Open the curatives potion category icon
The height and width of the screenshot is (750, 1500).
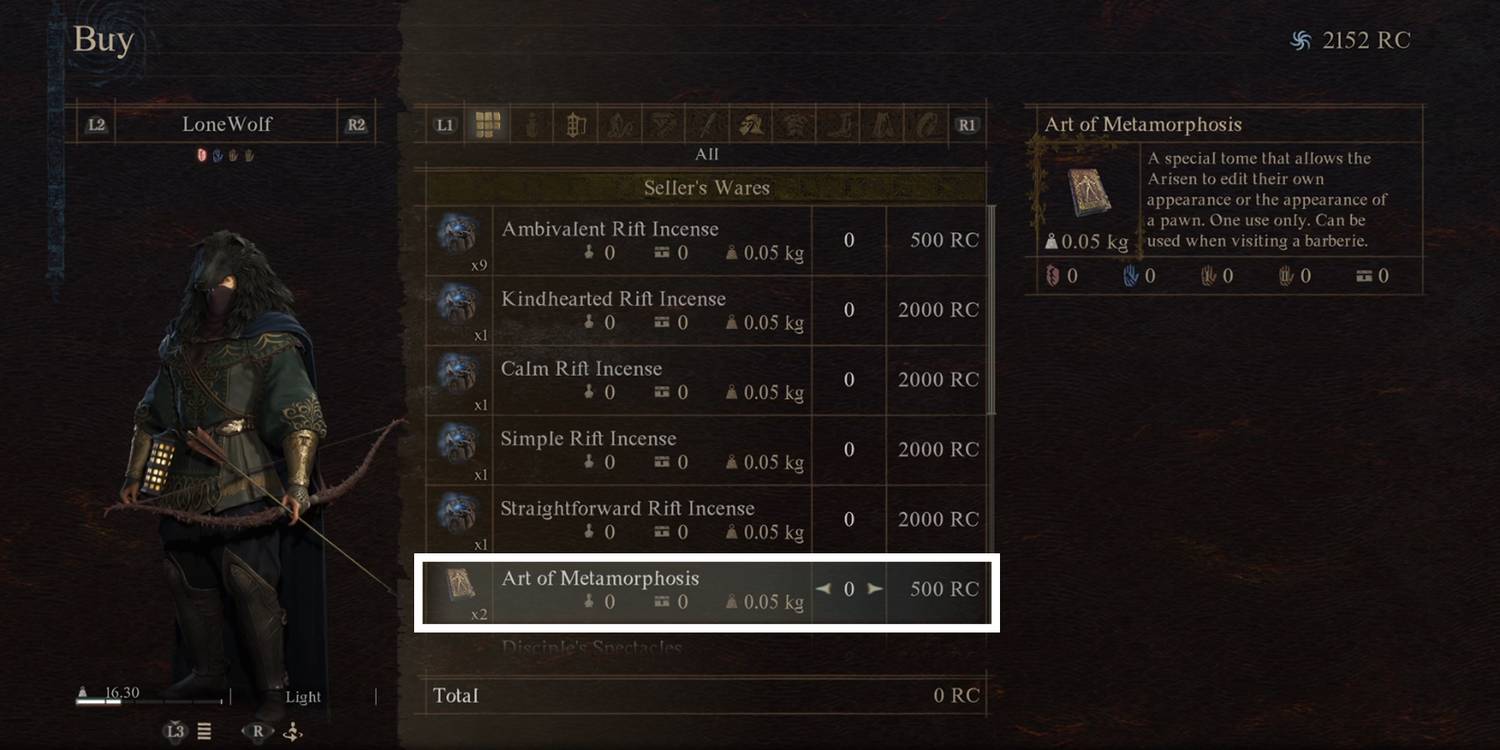click(x=531, y=125)
